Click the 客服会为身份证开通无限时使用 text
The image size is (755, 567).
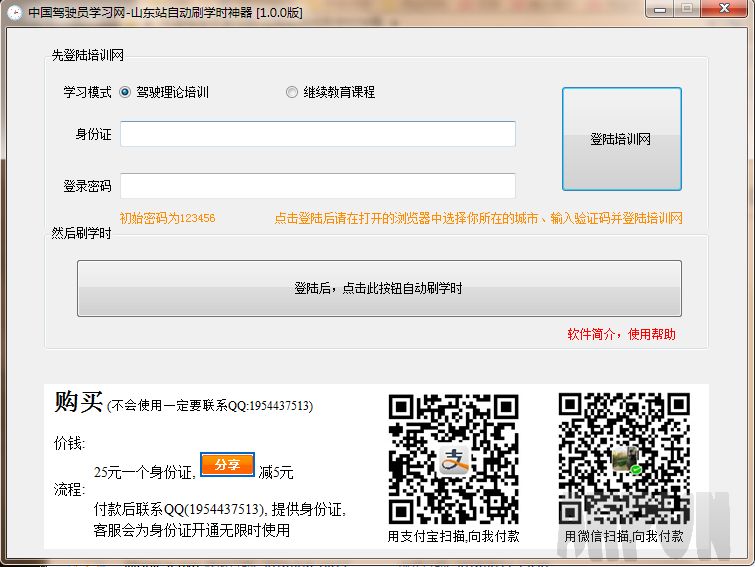point(192,530)
